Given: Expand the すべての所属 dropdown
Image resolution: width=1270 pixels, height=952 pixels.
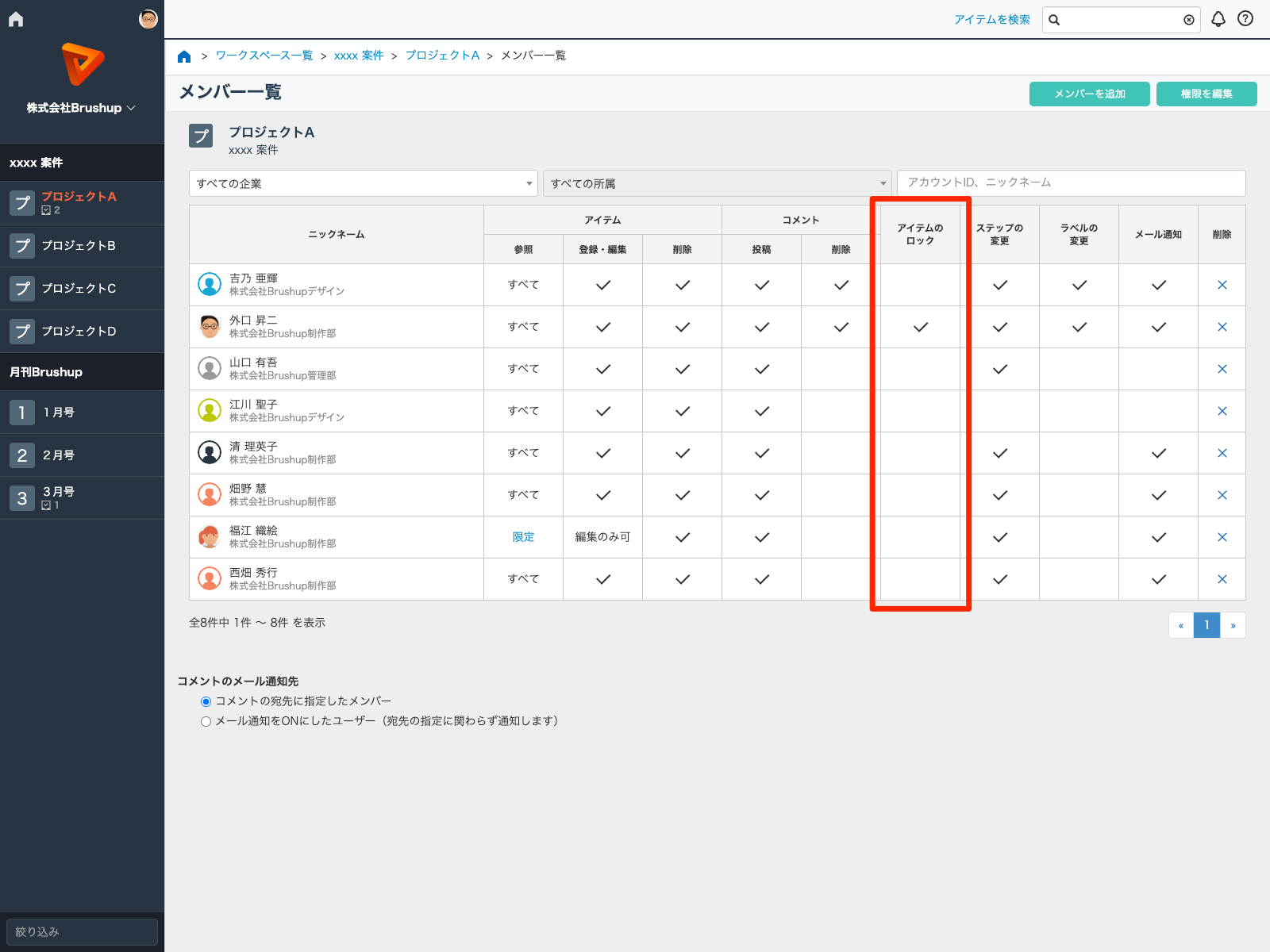Looking at the screenshot, I should 717,183.
